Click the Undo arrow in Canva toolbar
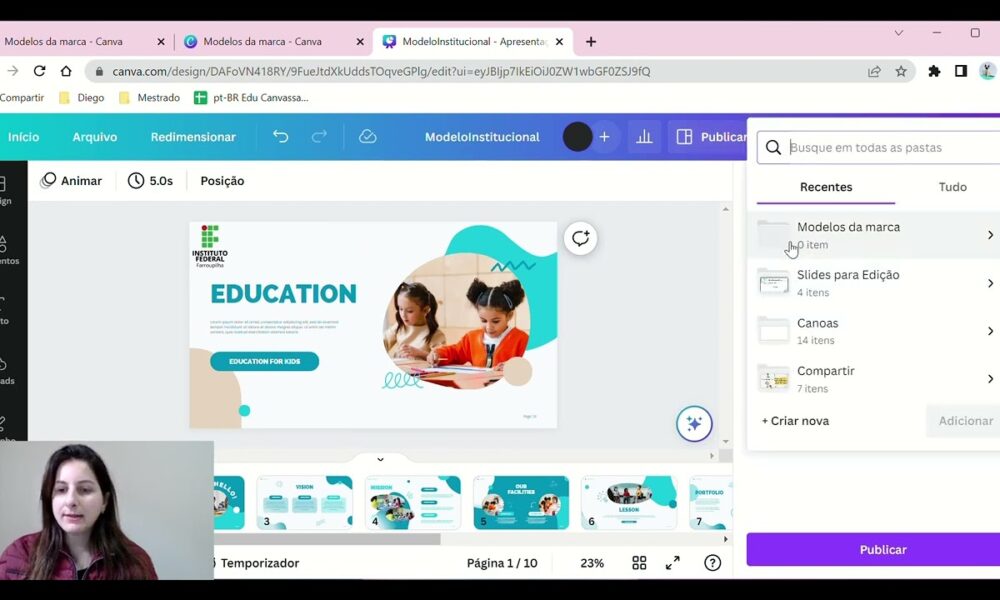The image size is (1000, 600). pos(281,136)
